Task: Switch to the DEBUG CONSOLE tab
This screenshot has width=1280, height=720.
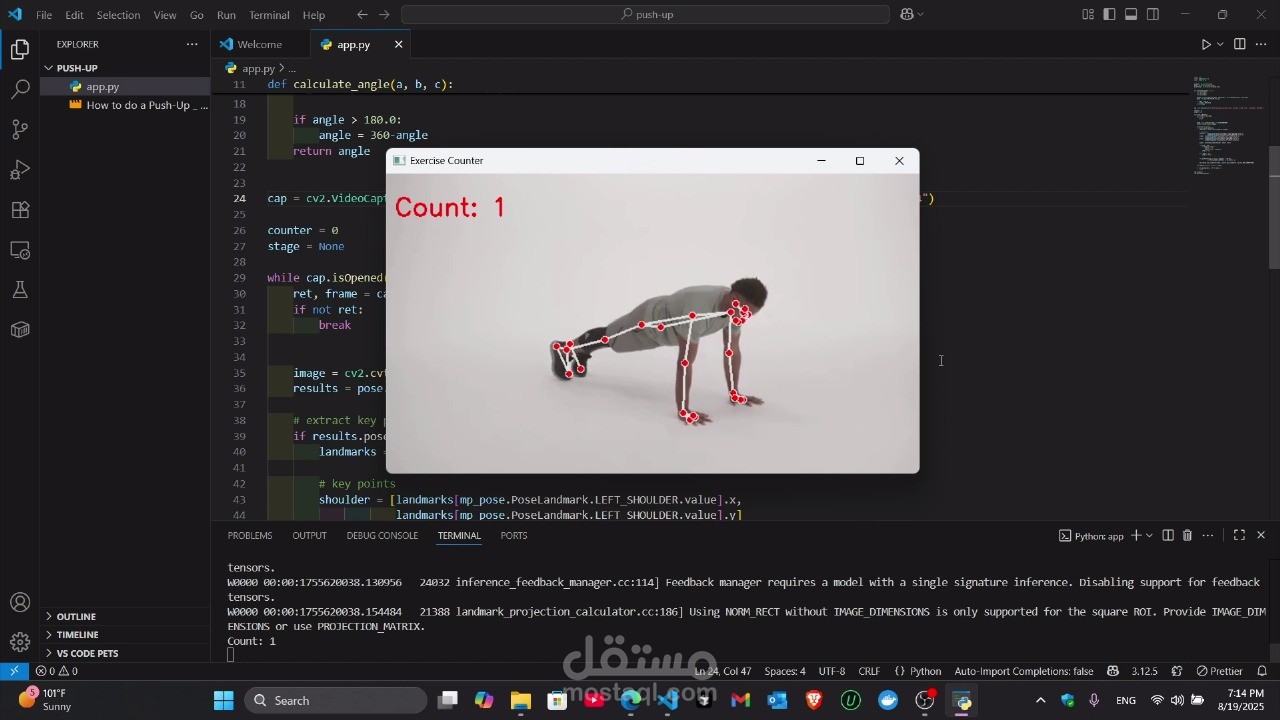Action: (382, 536)
